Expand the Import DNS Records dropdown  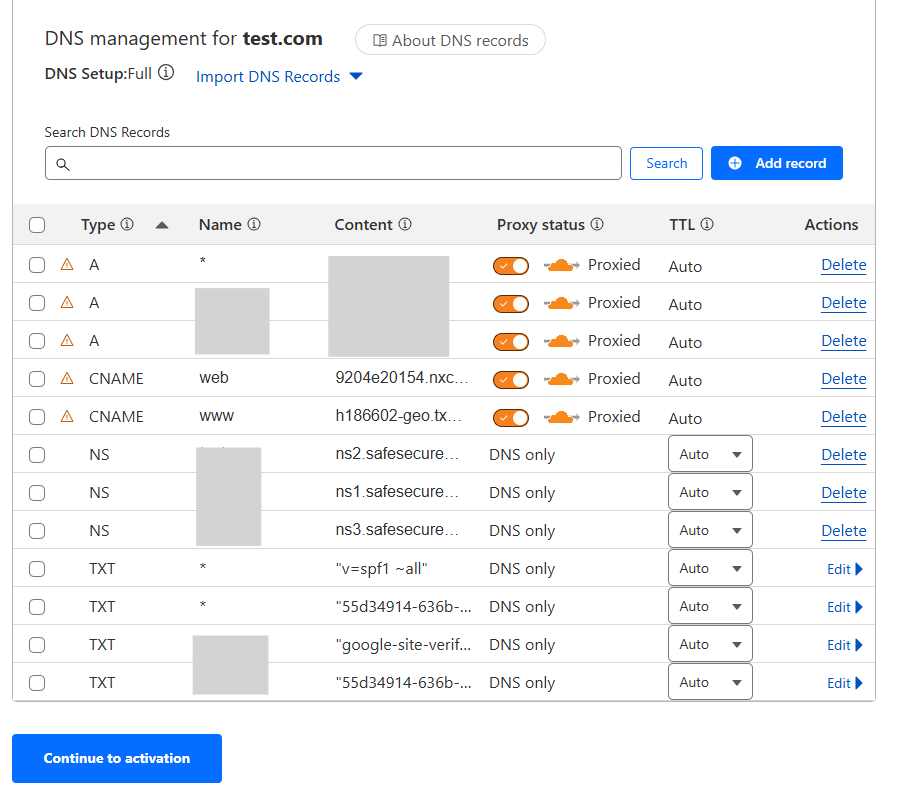[279, 76]
